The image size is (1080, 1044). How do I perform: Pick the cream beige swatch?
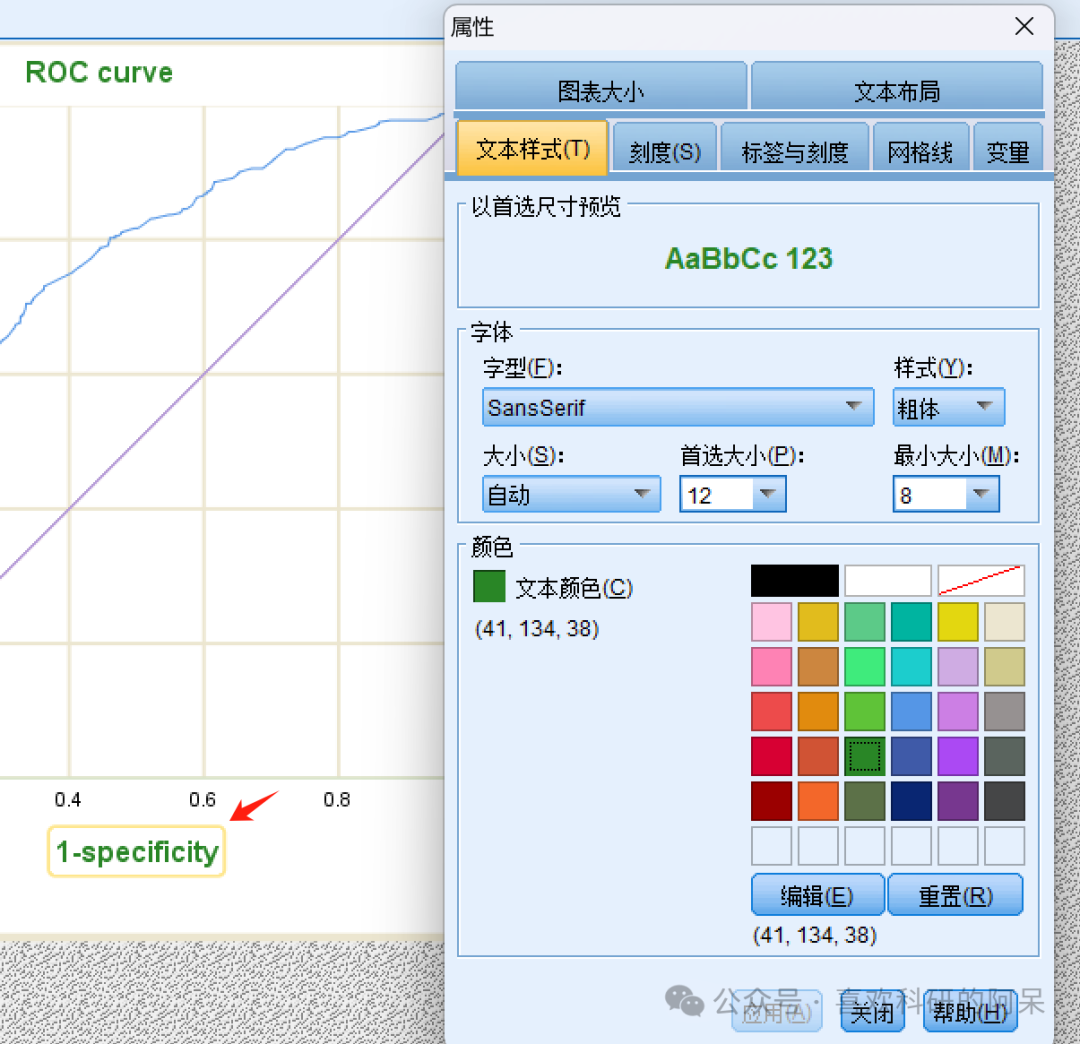point(1004,622)
